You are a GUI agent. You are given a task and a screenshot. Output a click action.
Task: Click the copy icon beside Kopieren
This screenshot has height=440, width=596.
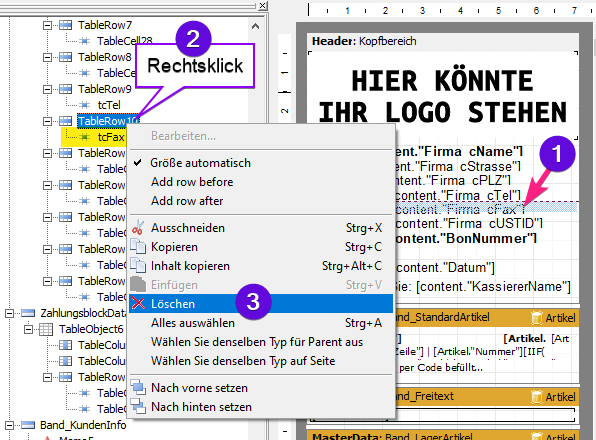point(138,247)
